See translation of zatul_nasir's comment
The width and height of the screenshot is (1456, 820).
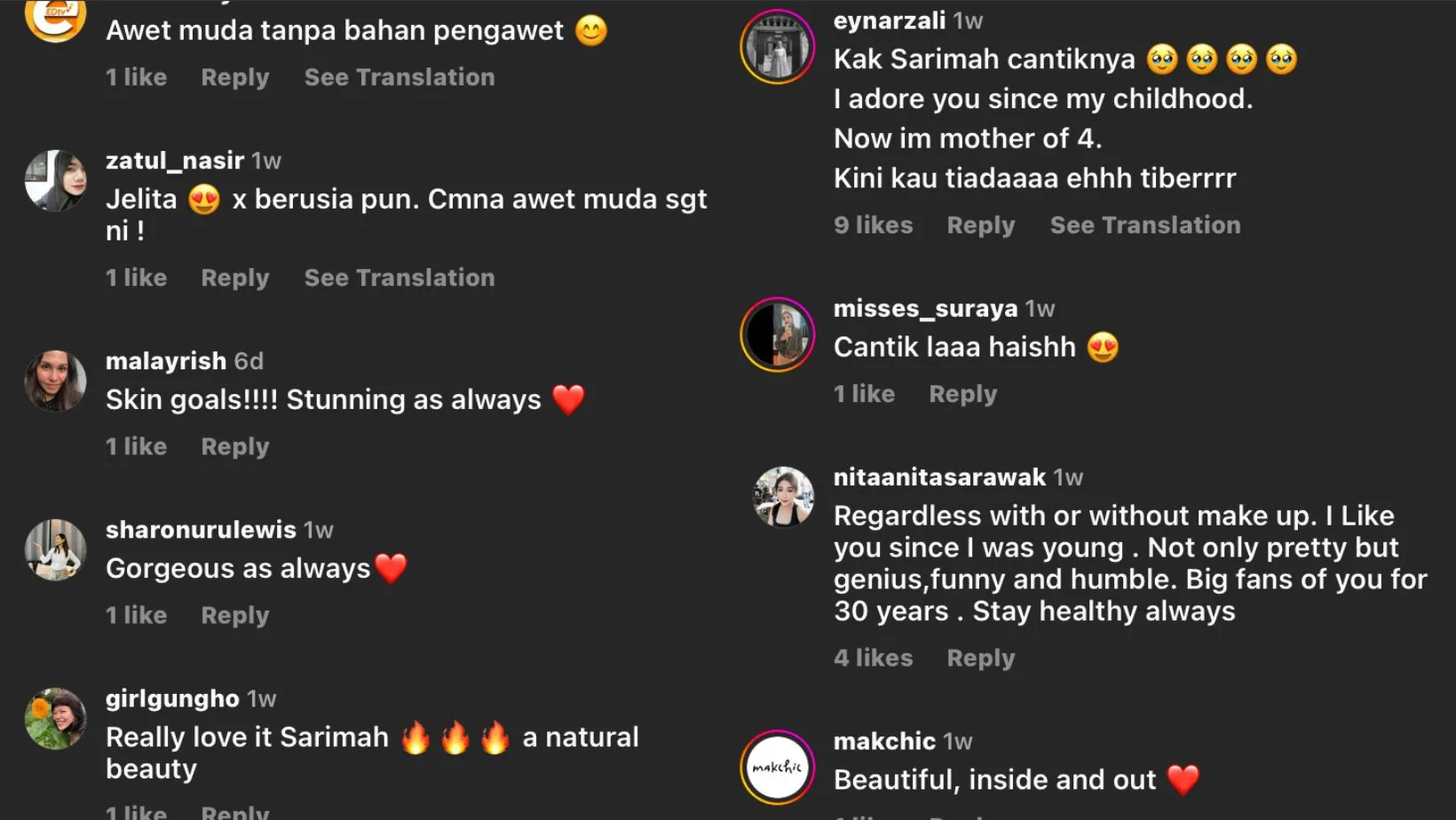point(400,278)
